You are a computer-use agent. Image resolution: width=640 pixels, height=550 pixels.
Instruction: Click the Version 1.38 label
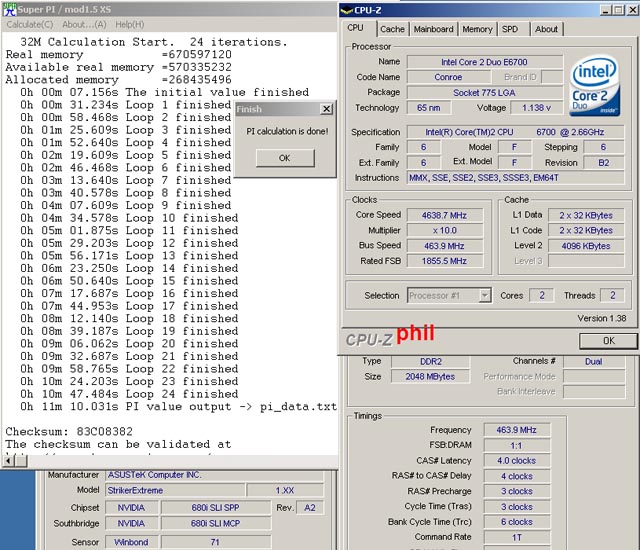point(602,318)
